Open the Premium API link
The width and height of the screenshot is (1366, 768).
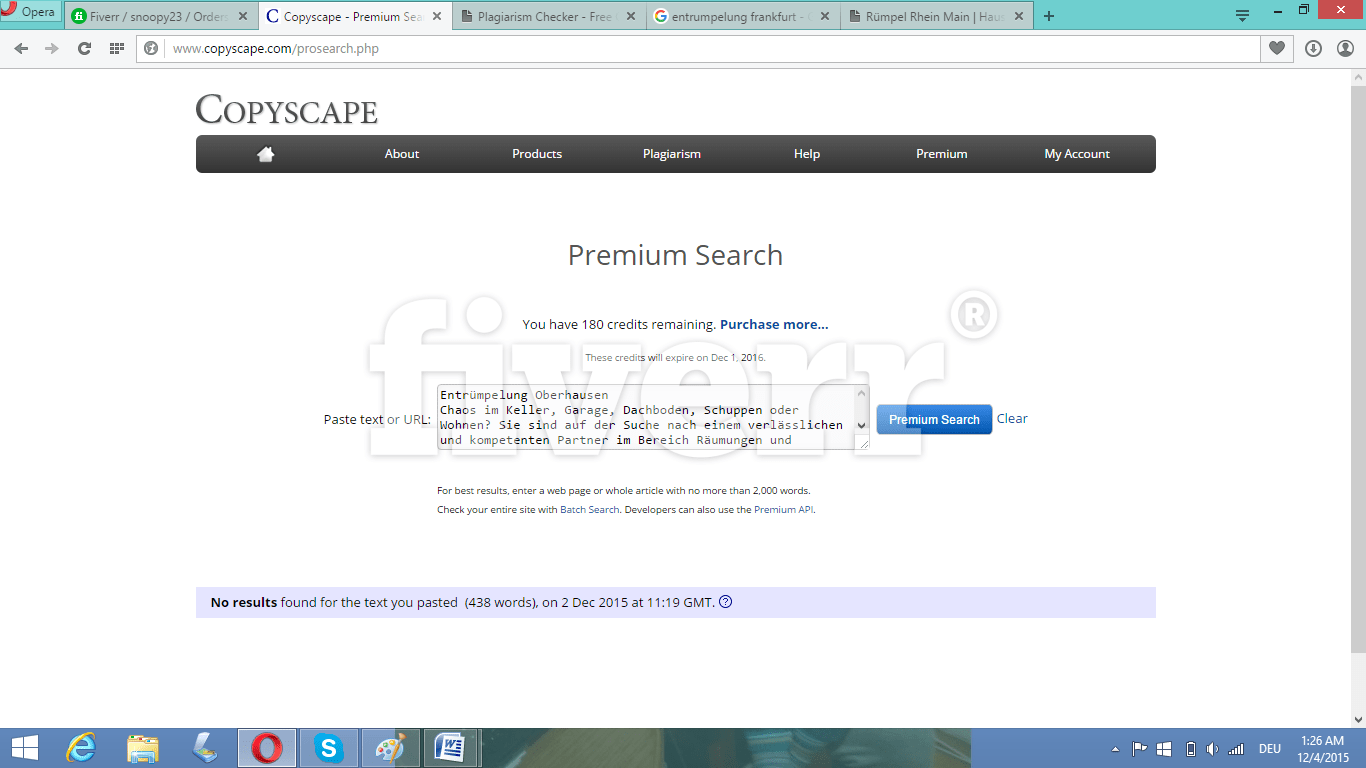click(784, 510)
